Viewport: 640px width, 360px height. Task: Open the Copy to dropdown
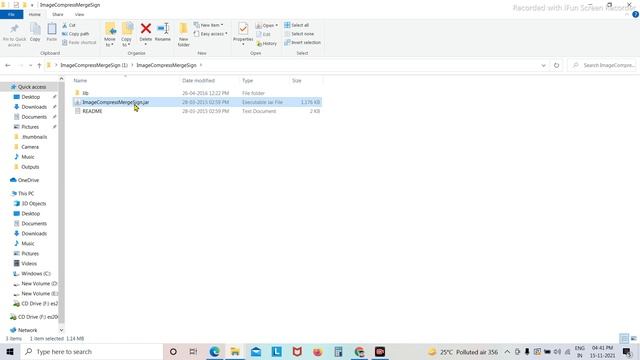pyautogui.click(x=127, y=35)
